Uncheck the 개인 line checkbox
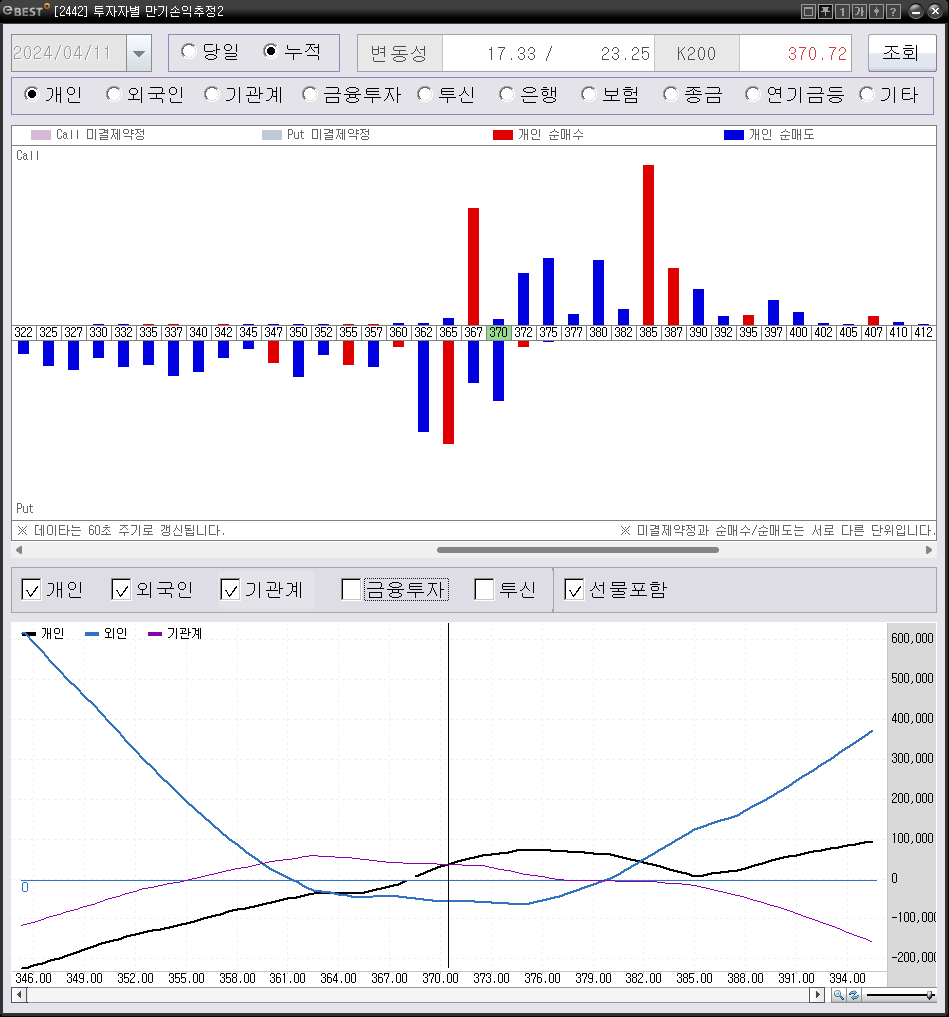Screen dimensions: 949x1017 31,590
